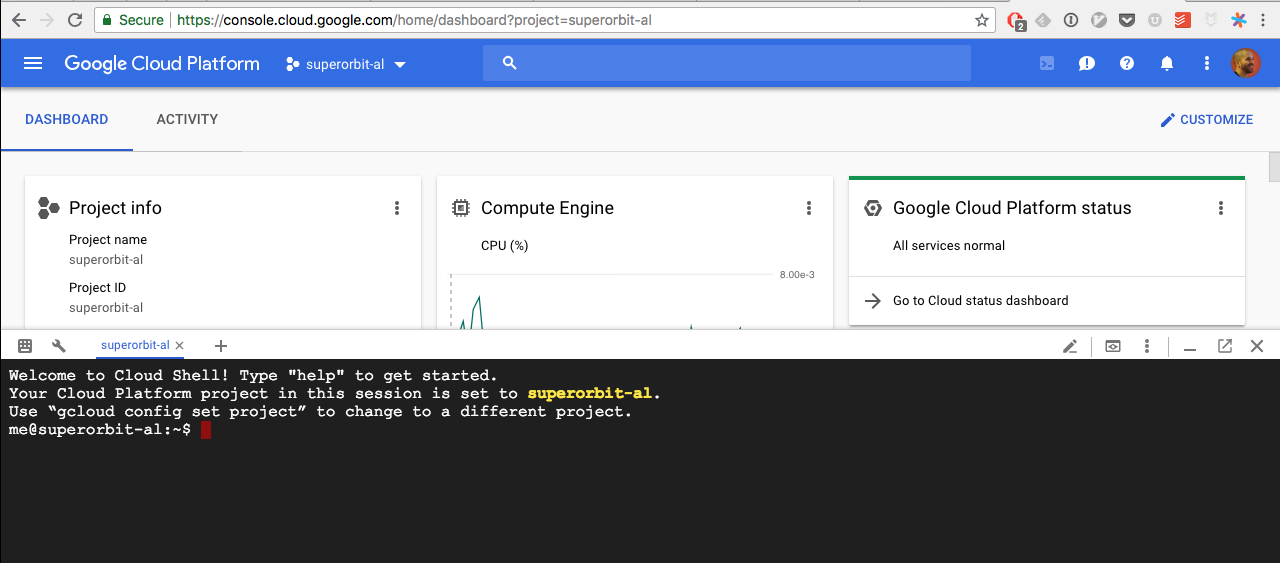This screenshot has height=563, width=1280.
Task: Open Project info card options menu
Action: click(397, 208)
